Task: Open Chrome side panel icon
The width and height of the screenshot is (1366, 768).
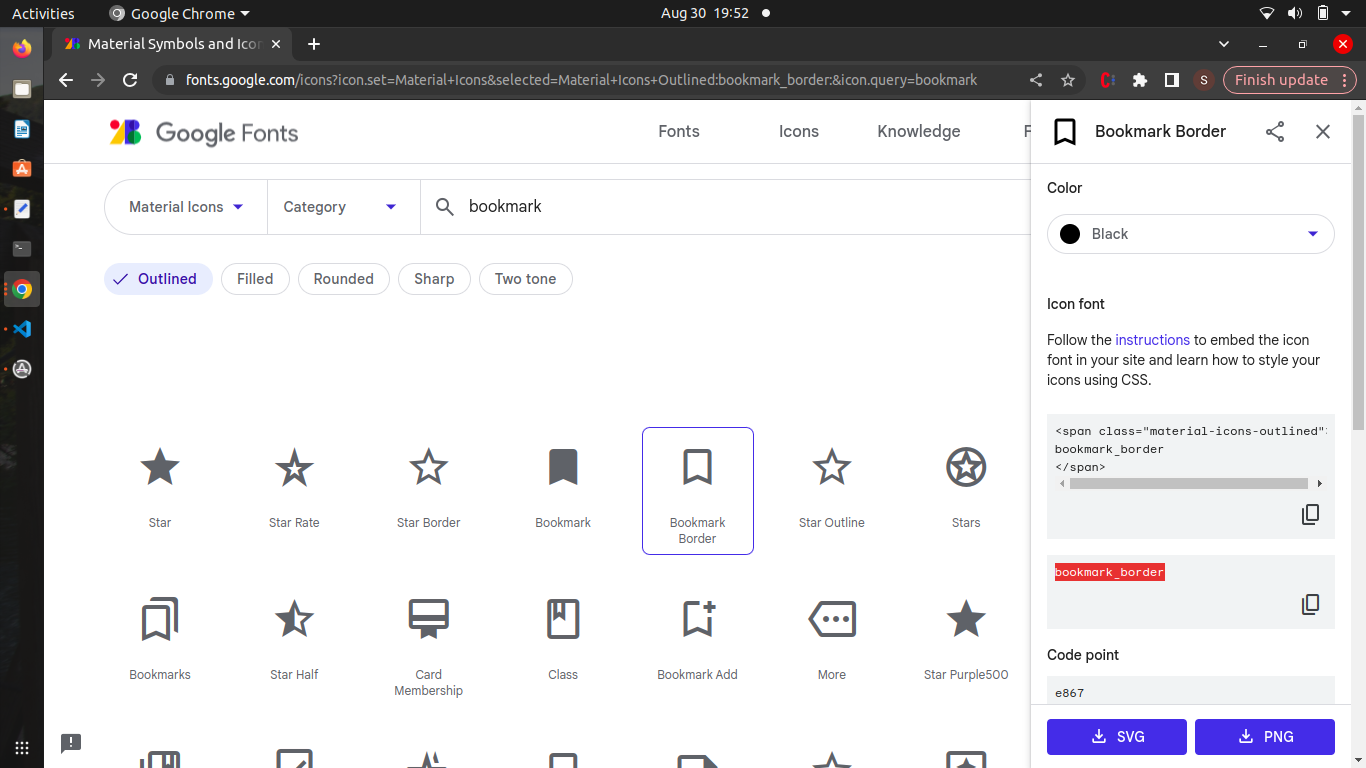Action: coord(1172,80)
